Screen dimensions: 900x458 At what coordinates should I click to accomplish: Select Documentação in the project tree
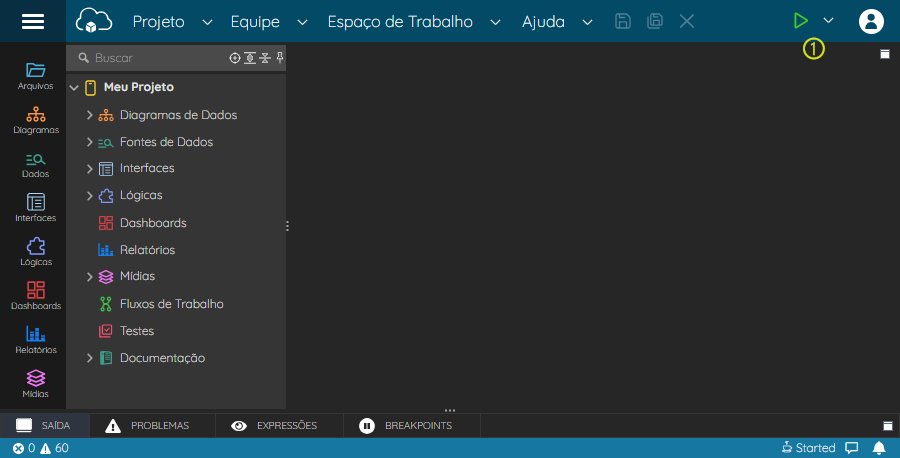coord(162,358)
